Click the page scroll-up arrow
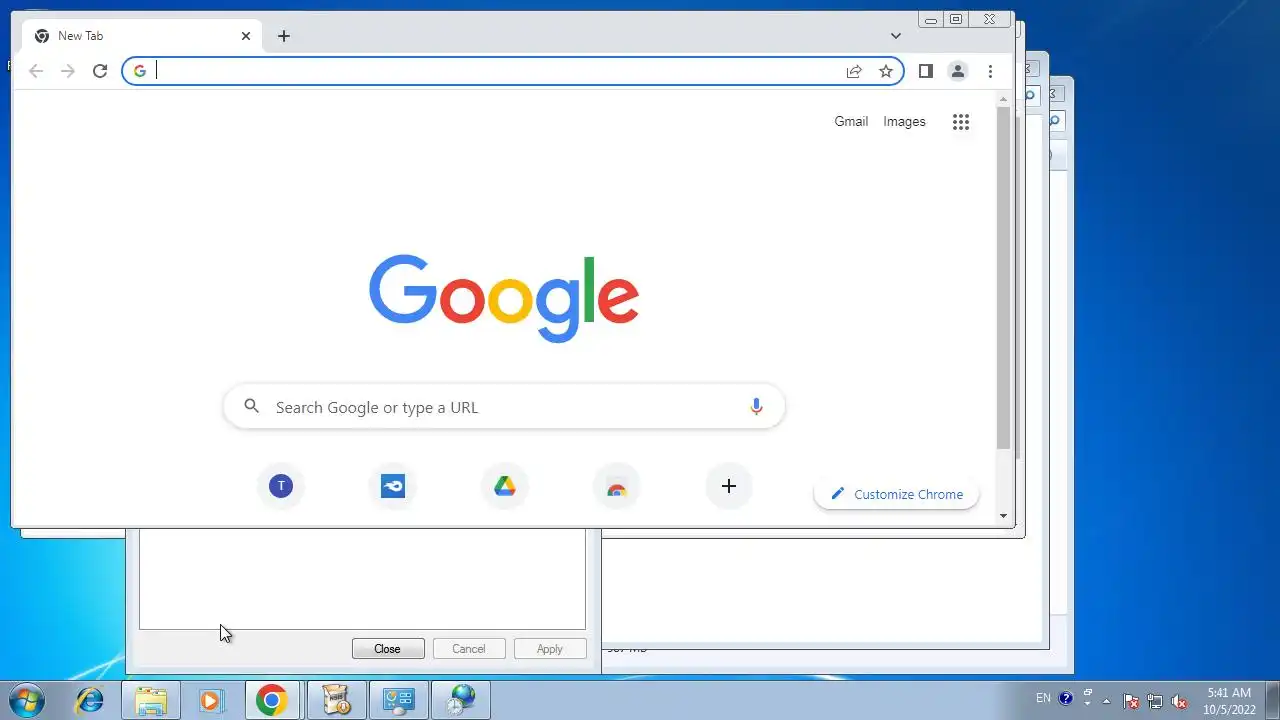Viewport: 1280px width, 720px height. click(1003, 99)
